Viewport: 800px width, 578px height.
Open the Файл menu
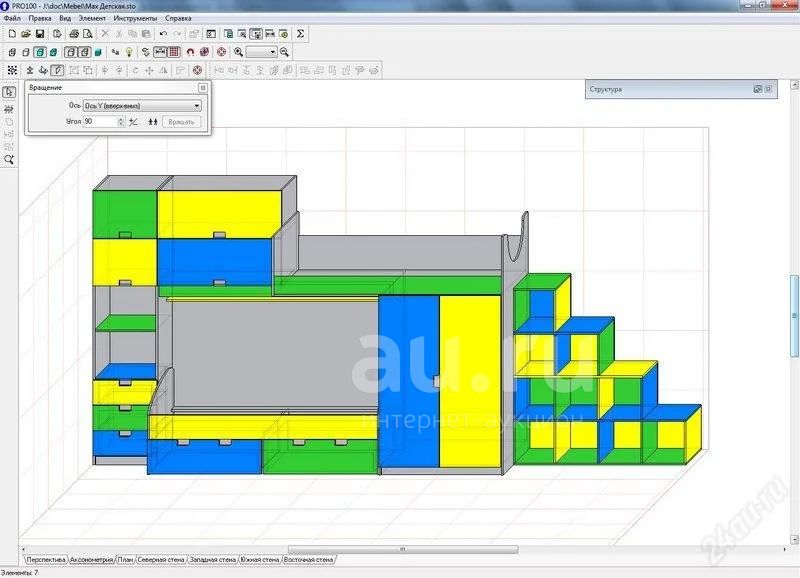tap(12, 18)
